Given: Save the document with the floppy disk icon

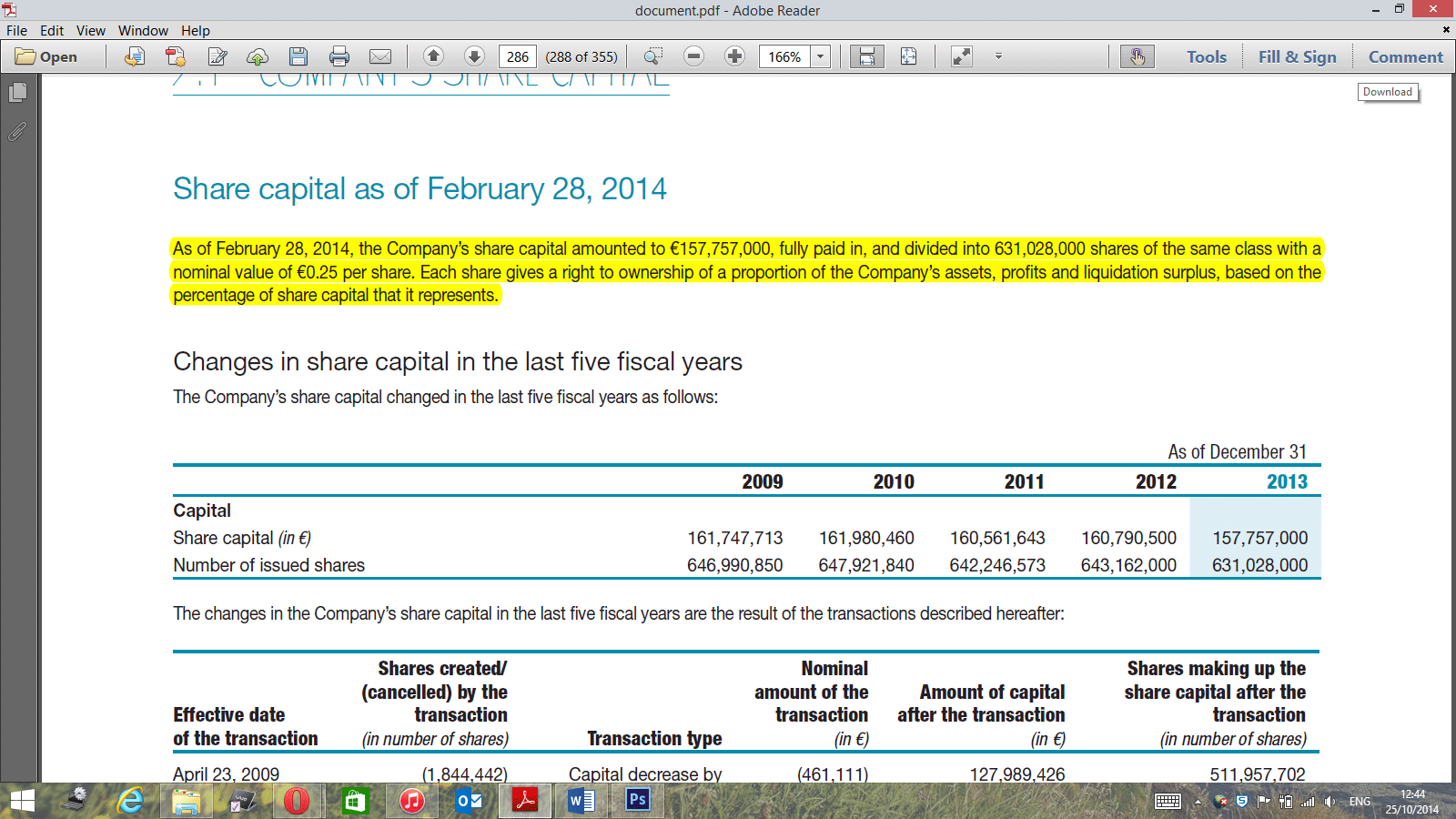Looking at the screenshot, I should (298, 56).
